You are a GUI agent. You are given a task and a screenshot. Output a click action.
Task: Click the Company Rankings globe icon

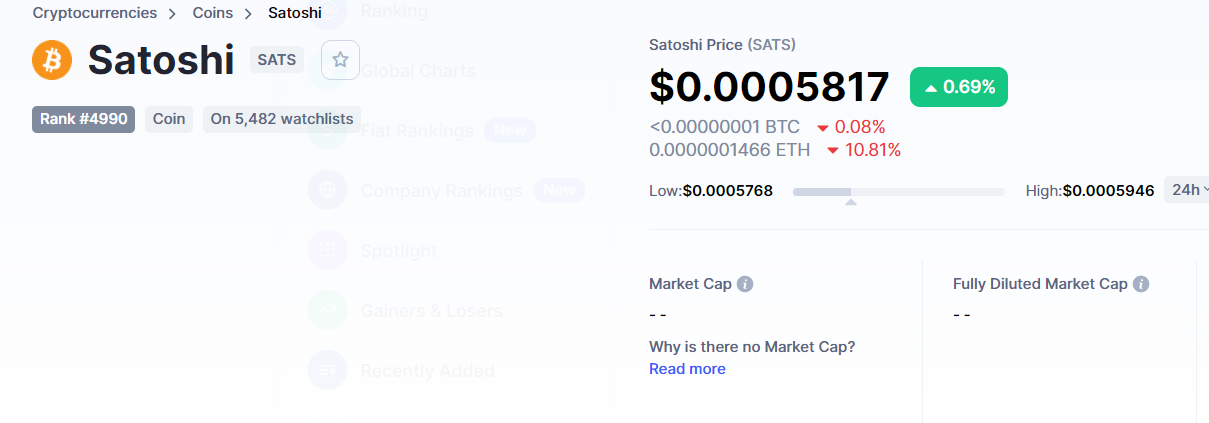click(328, 190)
